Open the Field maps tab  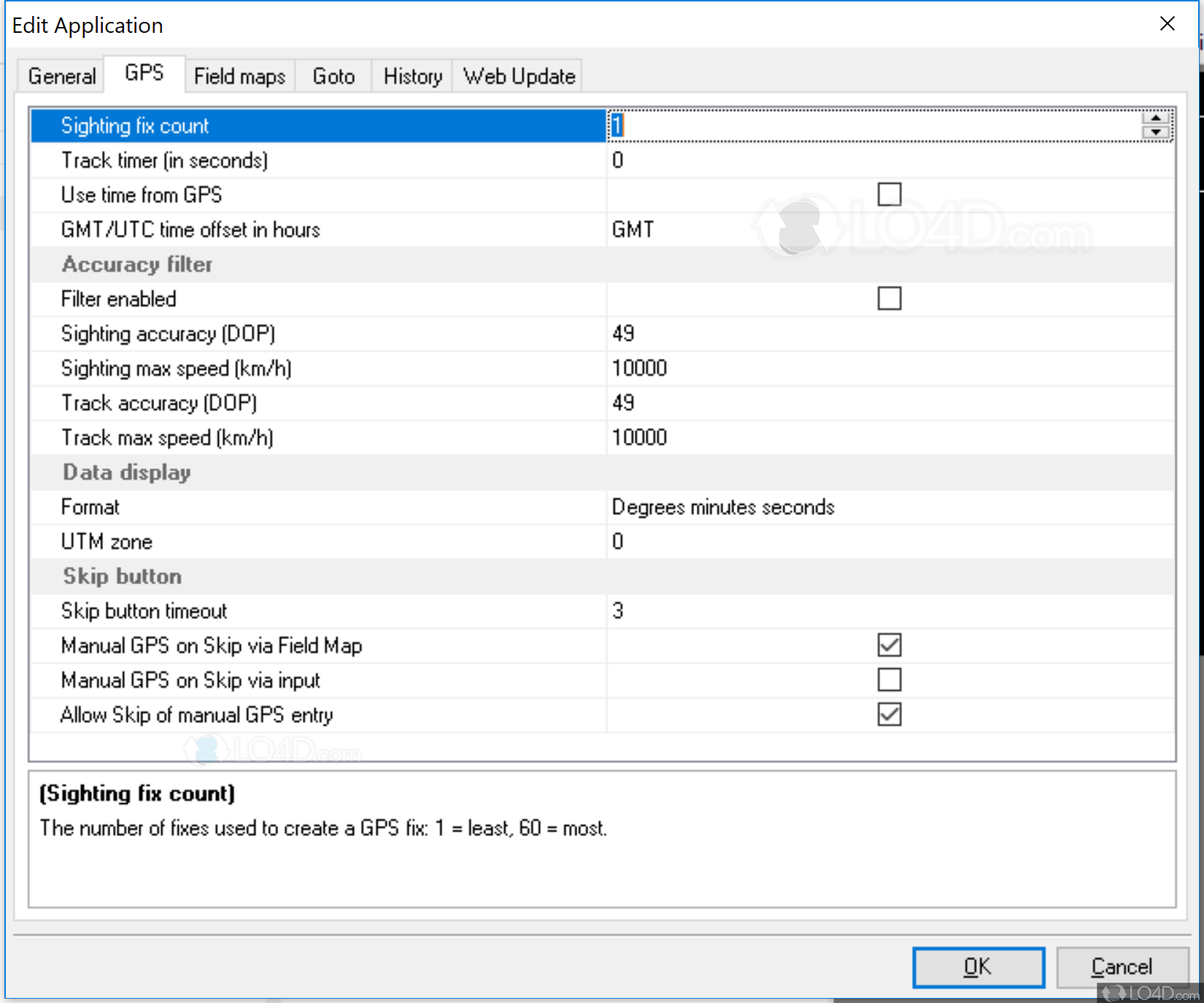(239, 77)
